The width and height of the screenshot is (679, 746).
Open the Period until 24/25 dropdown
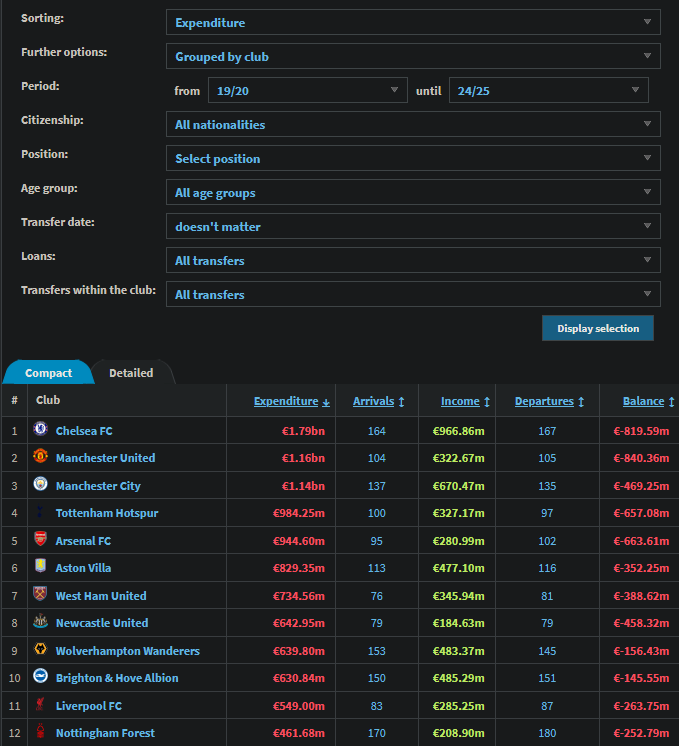(x=549, y=90)
